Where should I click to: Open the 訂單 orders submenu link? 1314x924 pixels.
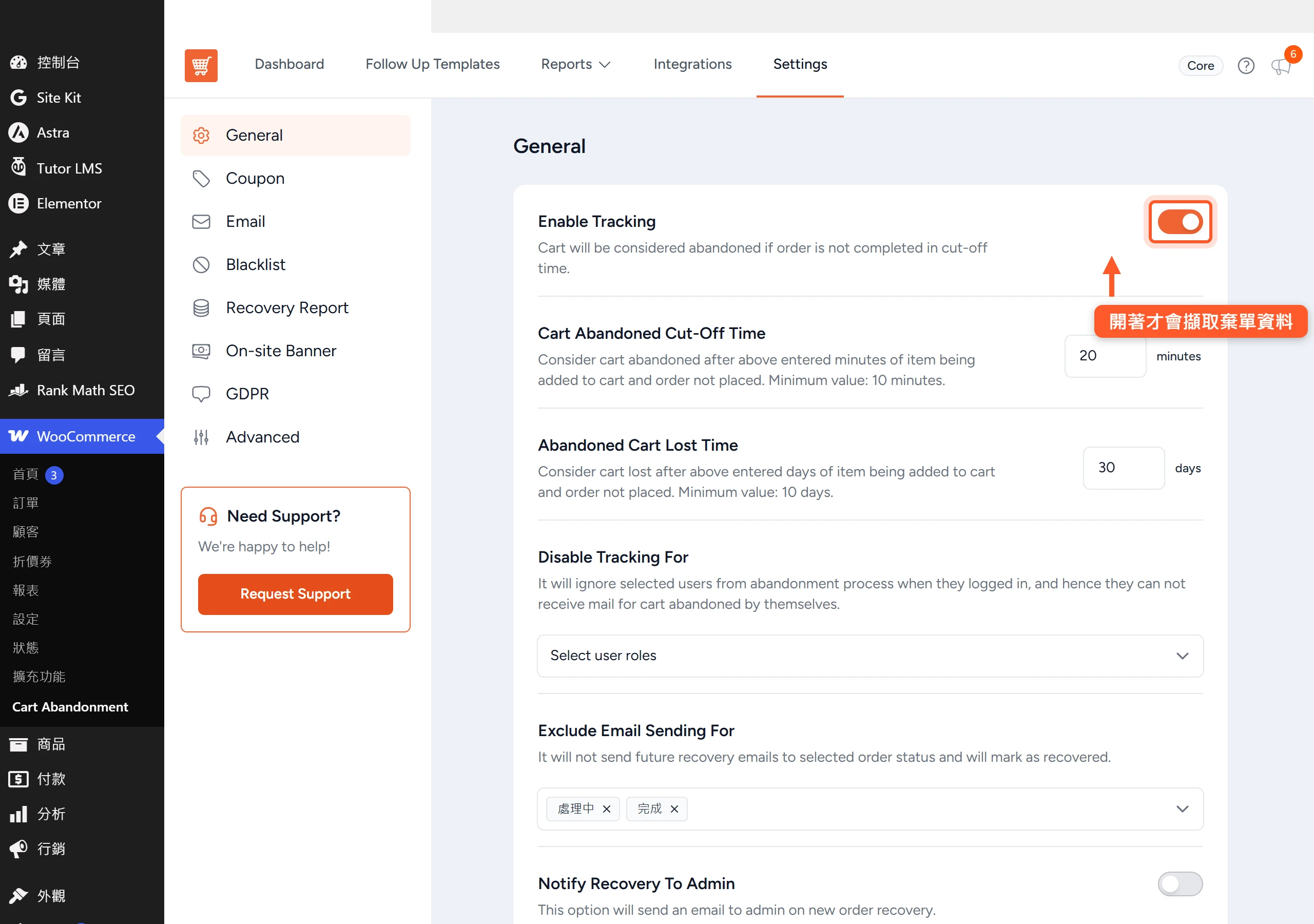pyautogui.click(x=26, y=503)
